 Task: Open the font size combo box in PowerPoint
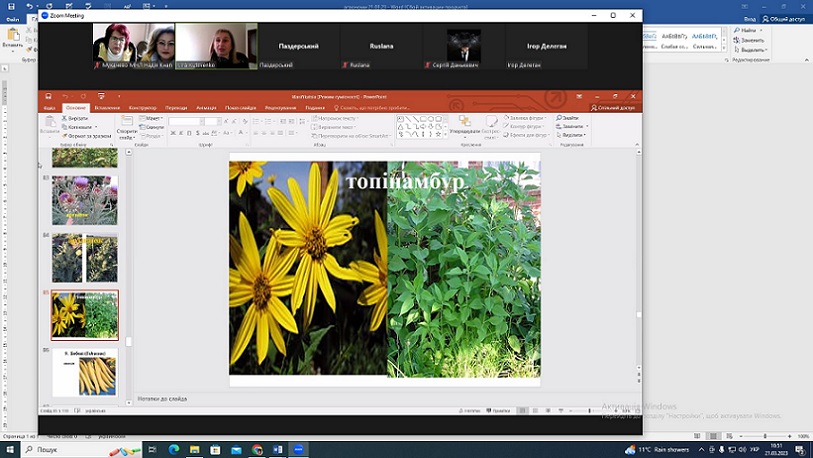212,121
